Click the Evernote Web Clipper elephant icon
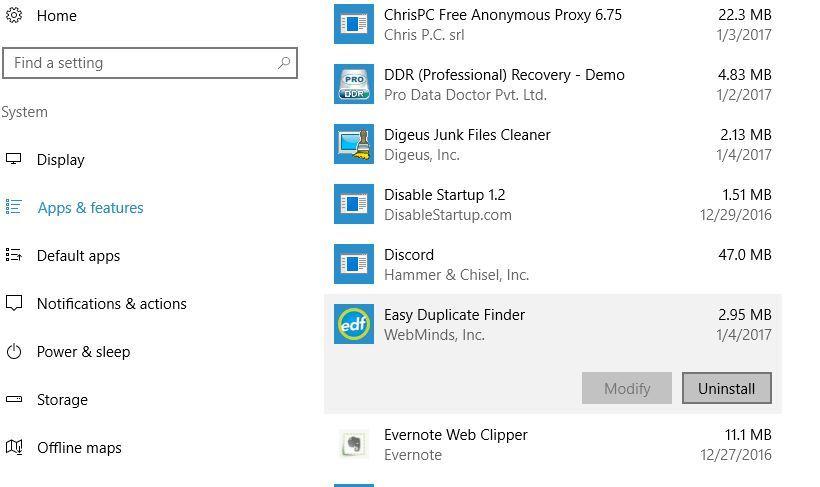 354,444
